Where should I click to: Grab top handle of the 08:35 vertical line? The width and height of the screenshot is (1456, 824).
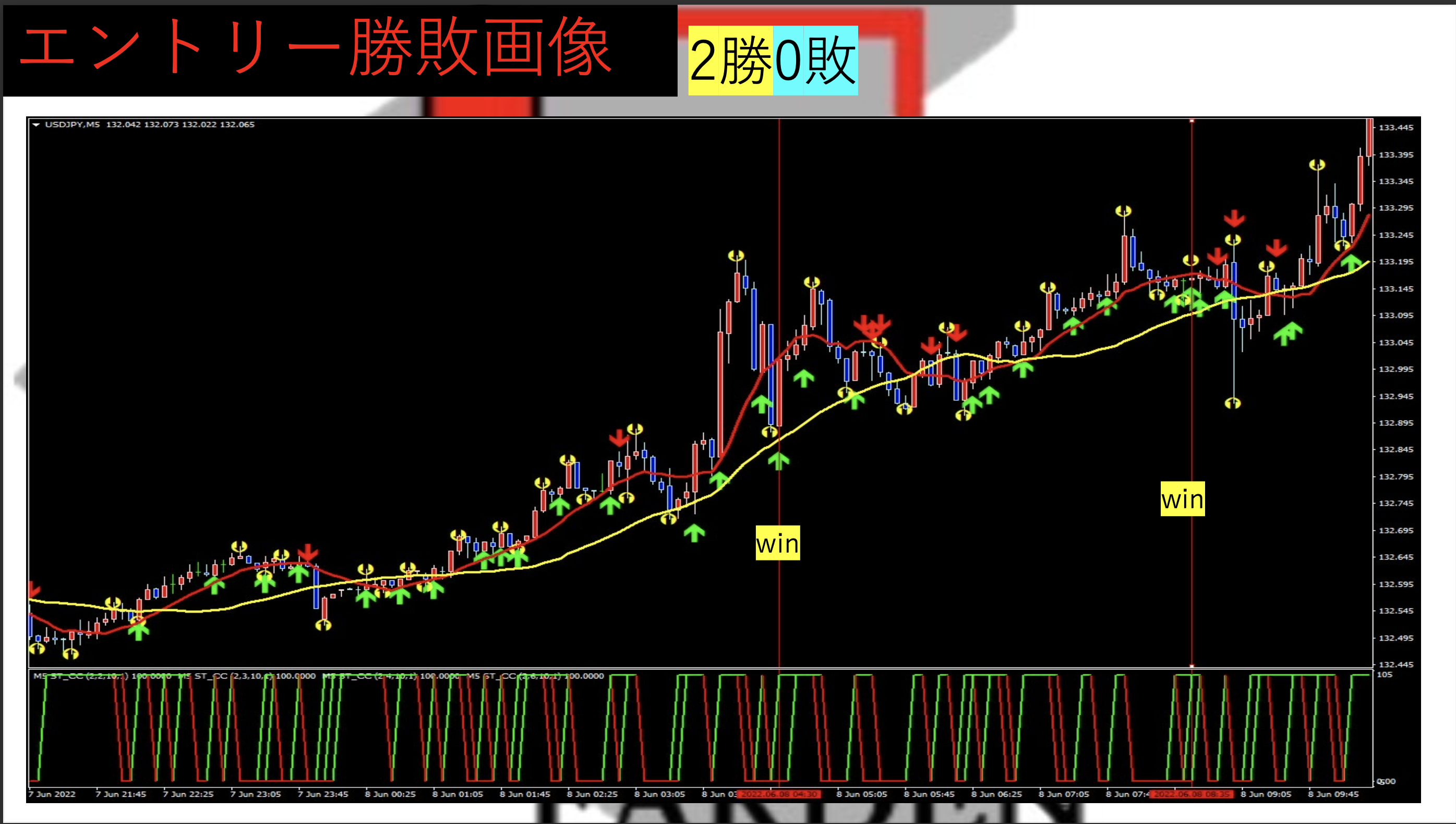[1192, 121]
